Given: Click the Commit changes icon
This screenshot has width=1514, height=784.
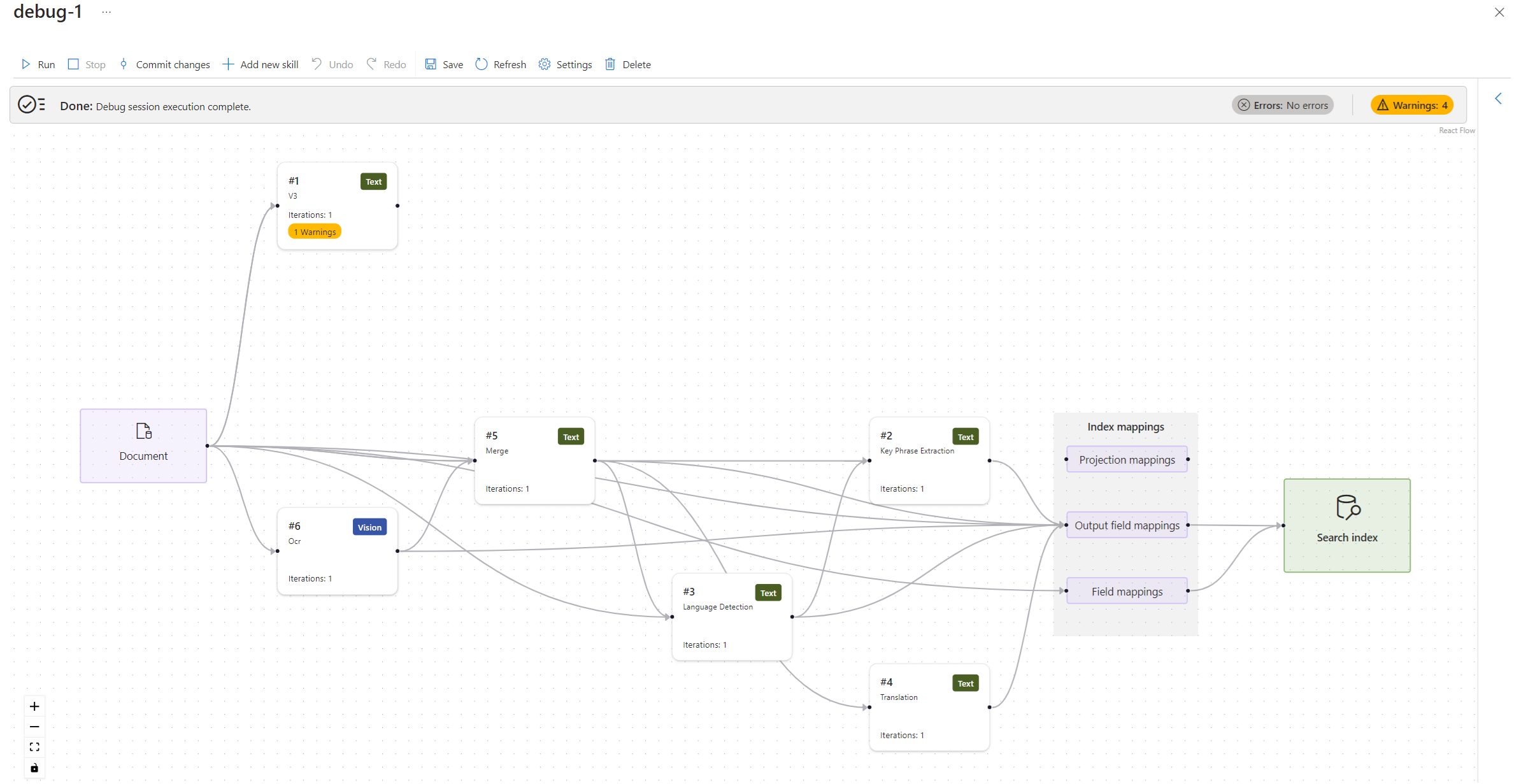Looking at the screenshot, I should click(x=125, y=64).
